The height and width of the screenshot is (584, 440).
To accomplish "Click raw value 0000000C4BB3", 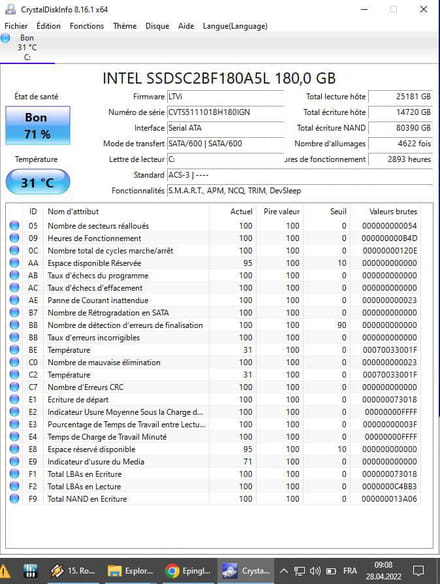I will (389, 486).
